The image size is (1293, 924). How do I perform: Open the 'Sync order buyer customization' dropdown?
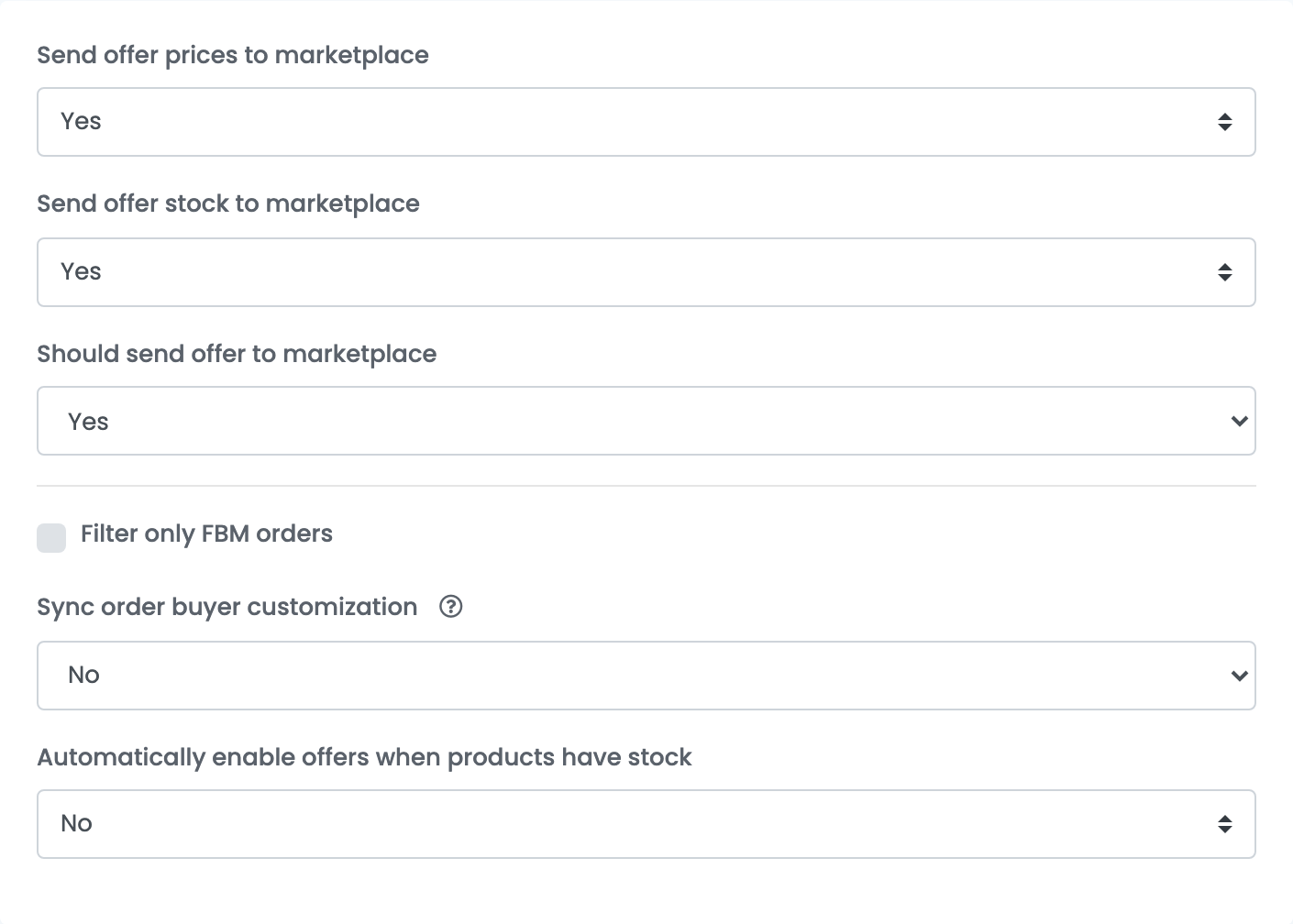646,676
